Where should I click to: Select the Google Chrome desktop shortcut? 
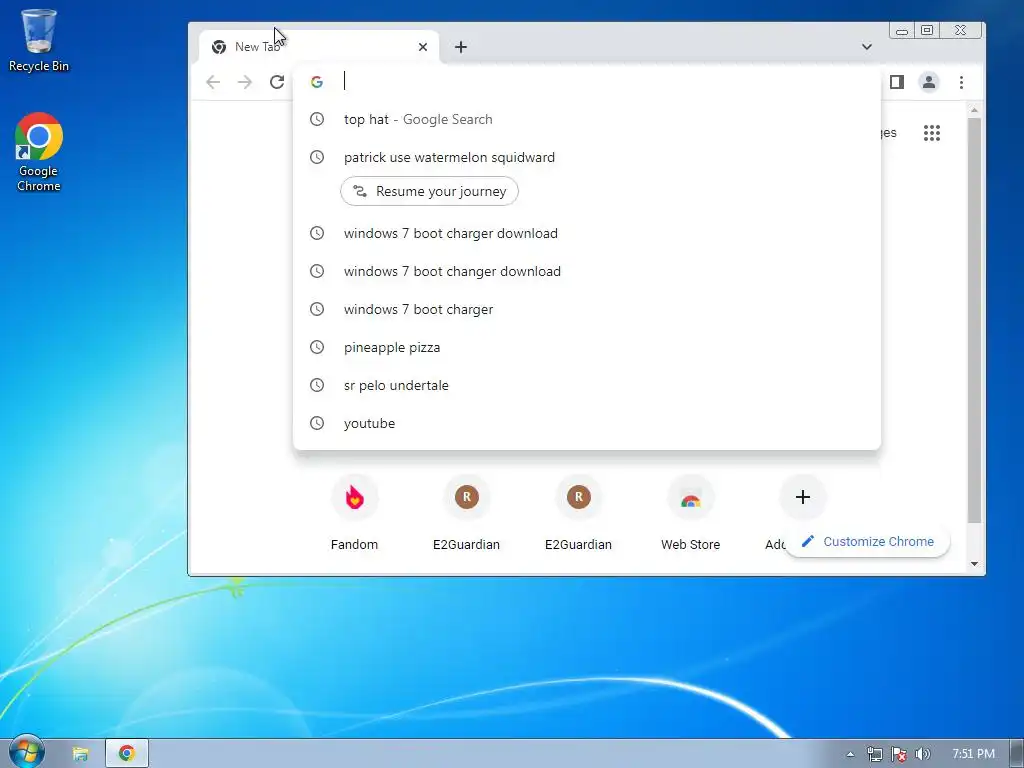[x=39, y=152]
